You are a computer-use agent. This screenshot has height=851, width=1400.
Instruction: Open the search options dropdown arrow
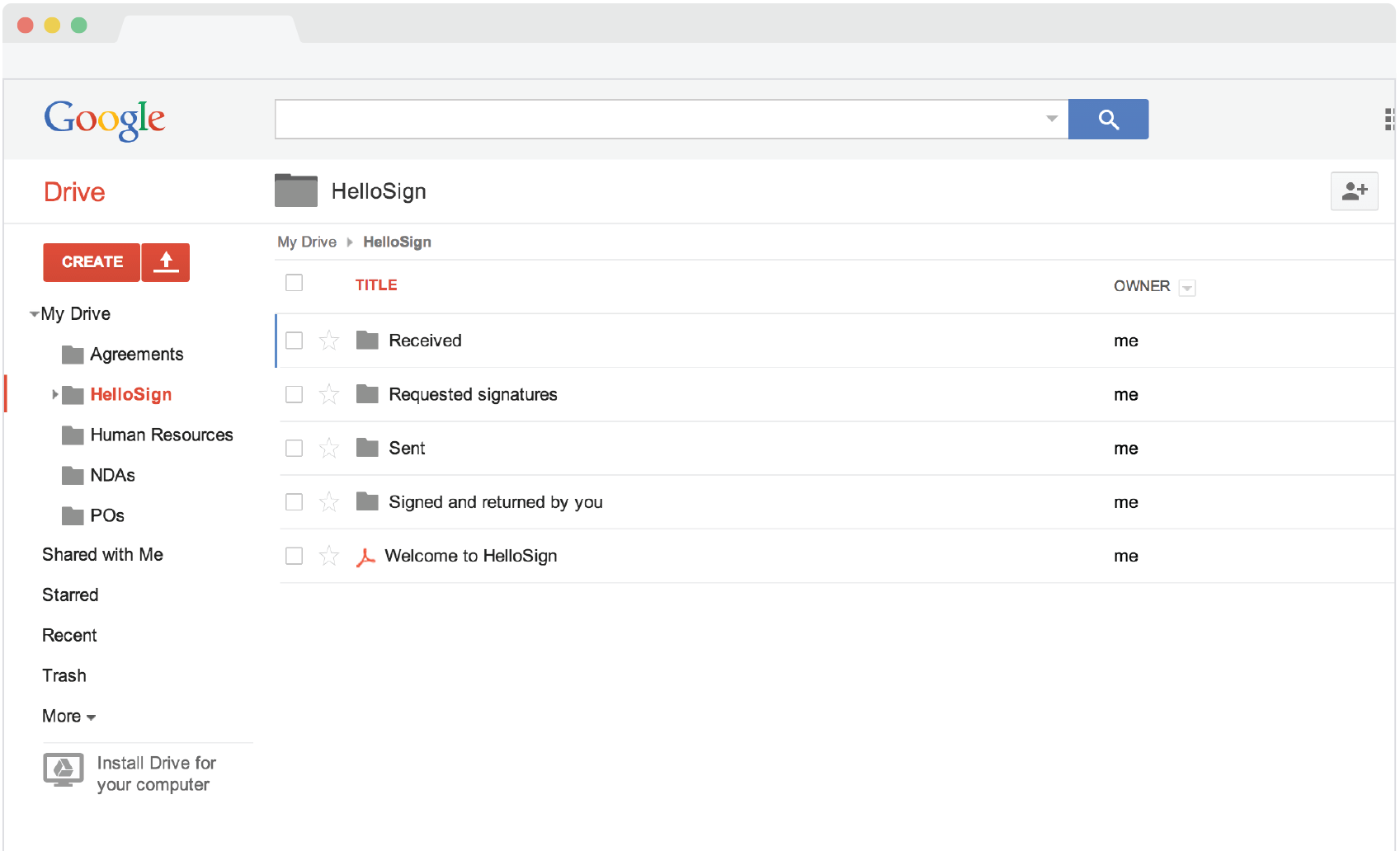[1051, 119]
